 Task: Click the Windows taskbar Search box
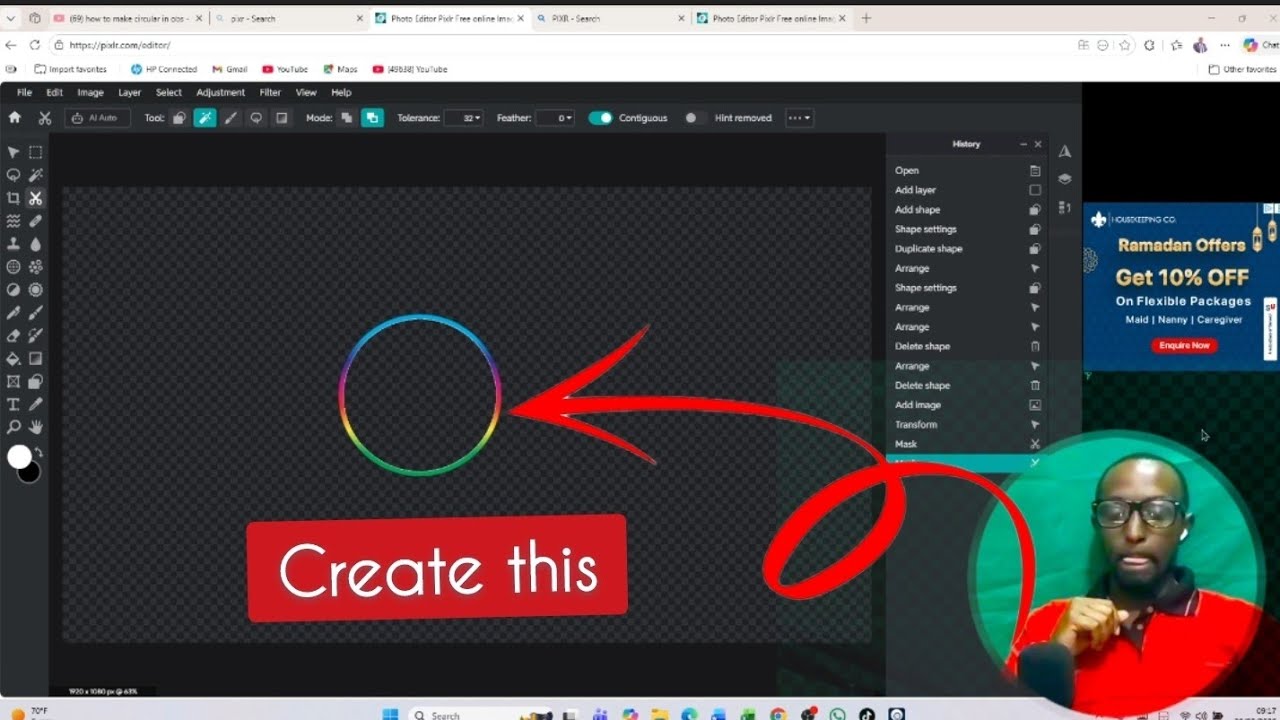point(458,715)
